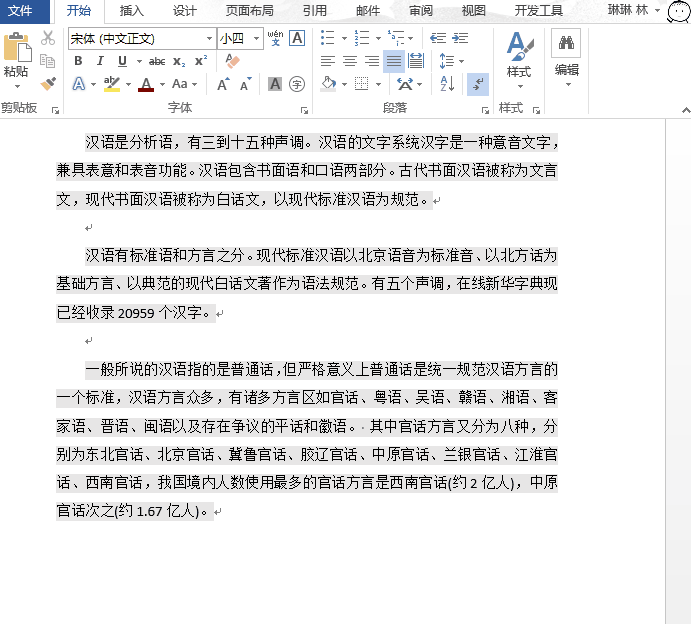
Task: Toggle Italic formatting
Action: 100,61
